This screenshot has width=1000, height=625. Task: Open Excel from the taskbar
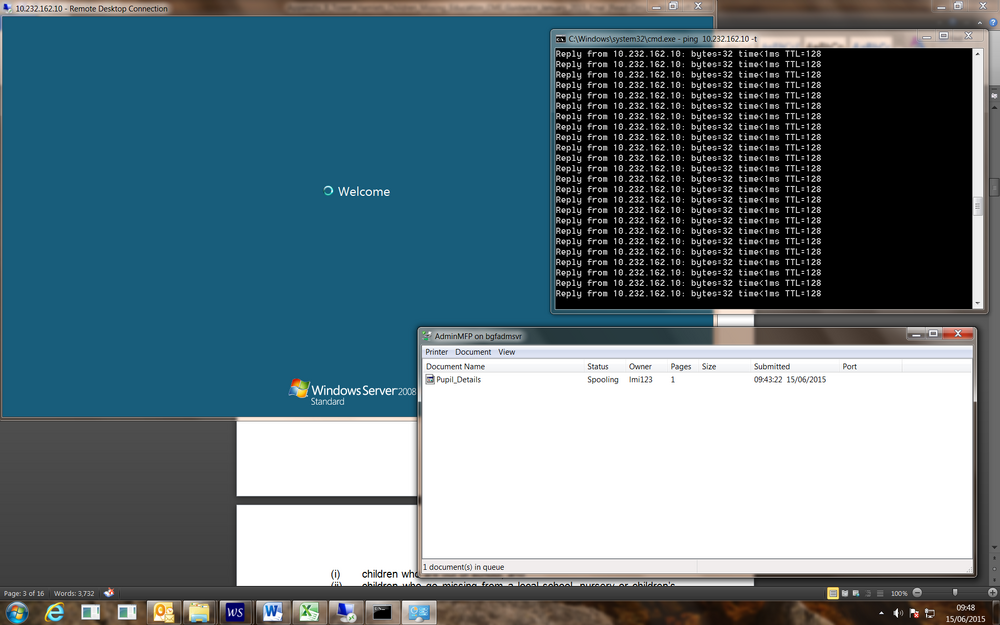point(309,613)
